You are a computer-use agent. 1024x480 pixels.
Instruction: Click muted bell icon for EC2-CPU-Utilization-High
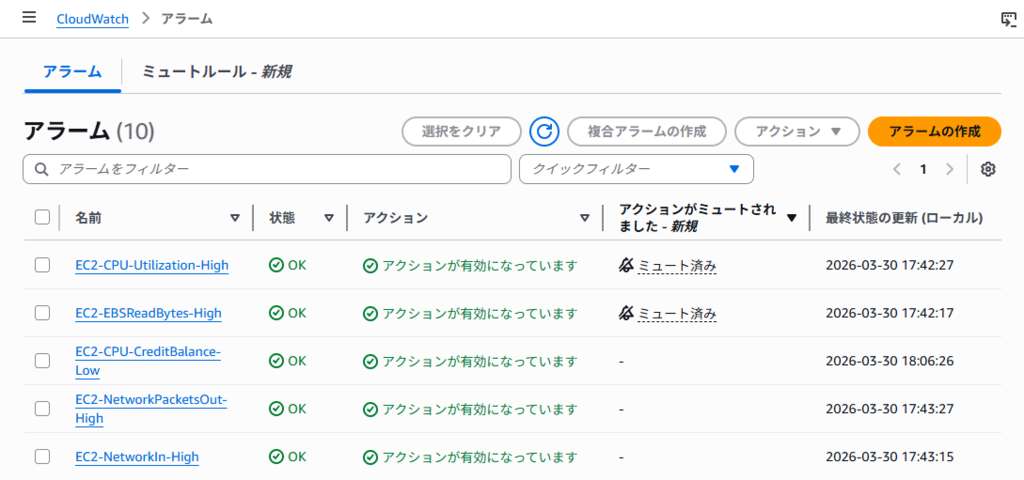(x=626, y=265)
